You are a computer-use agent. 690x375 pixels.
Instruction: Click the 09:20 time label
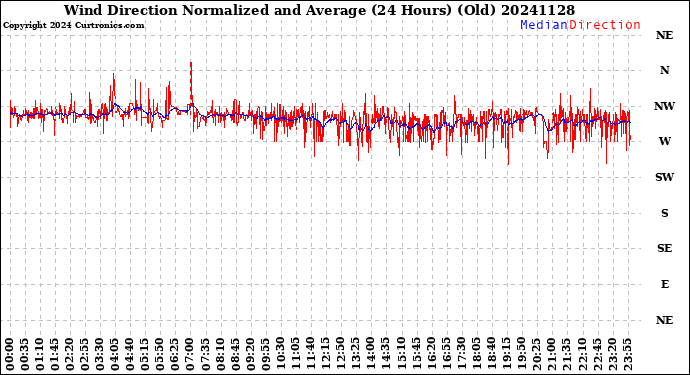[250, 355]
